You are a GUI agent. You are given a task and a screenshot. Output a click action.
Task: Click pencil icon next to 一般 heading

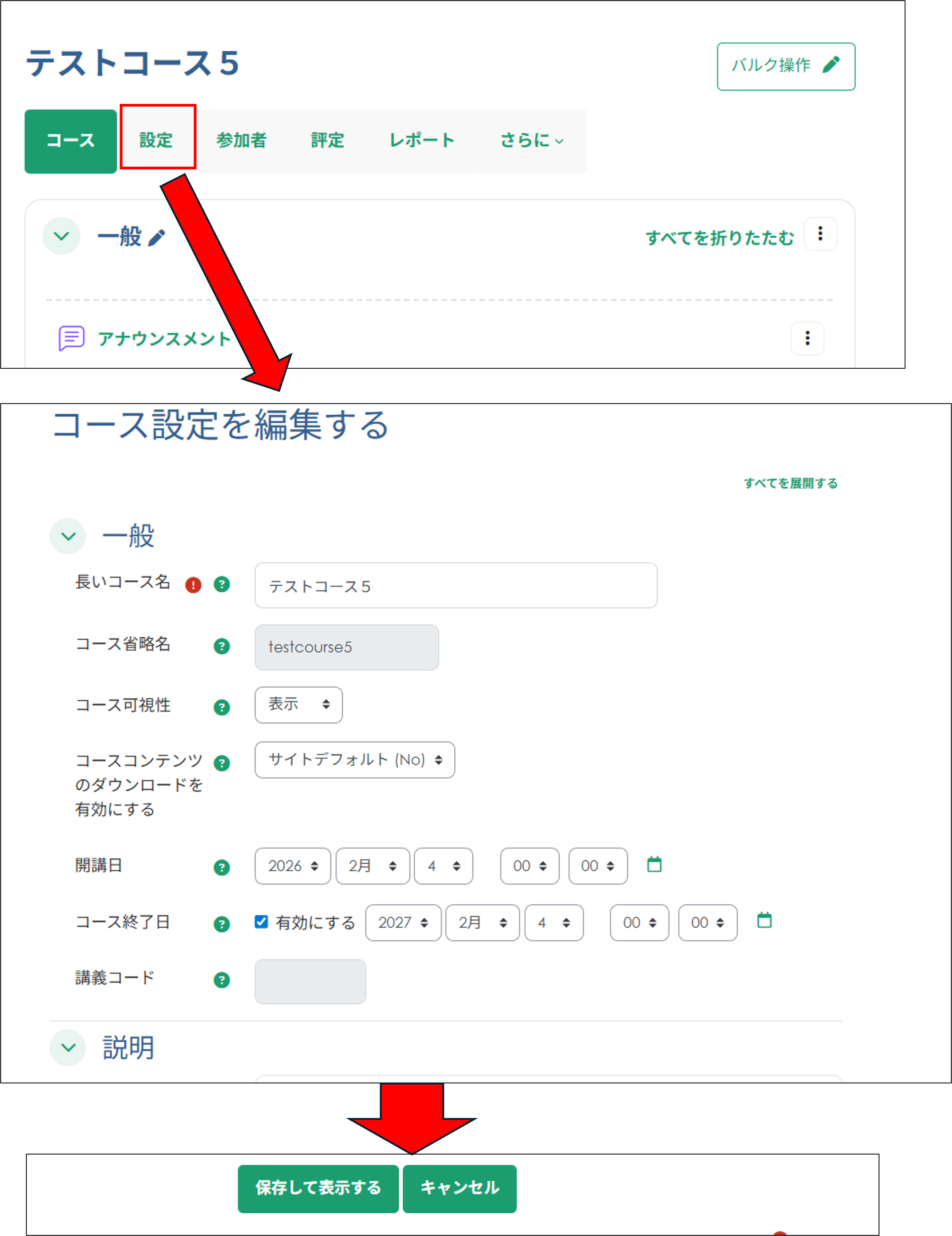pos(156,238)
